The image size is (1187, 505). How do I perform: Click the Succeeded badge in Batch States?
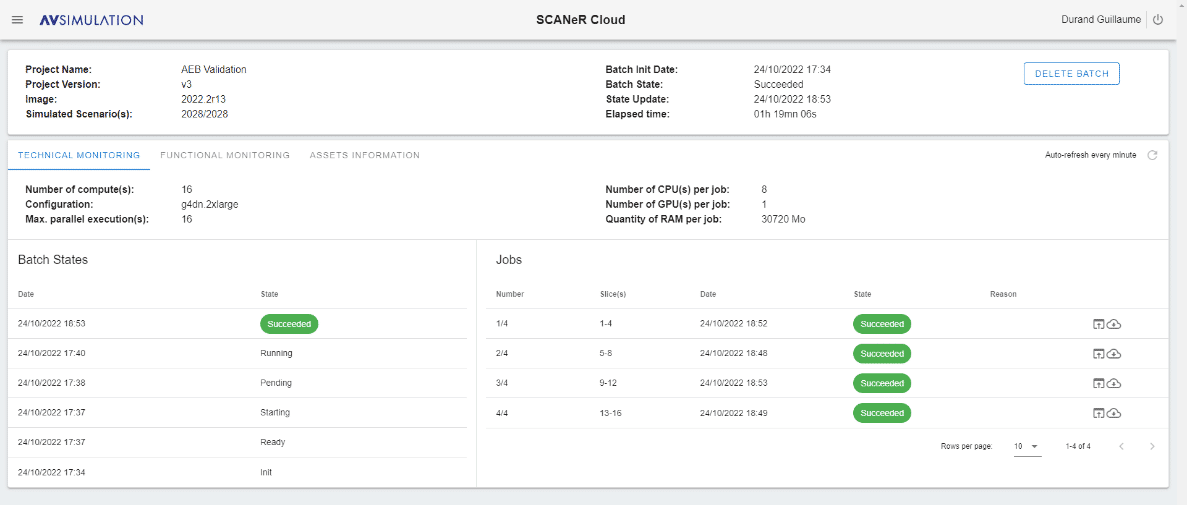tap(289, 324)
